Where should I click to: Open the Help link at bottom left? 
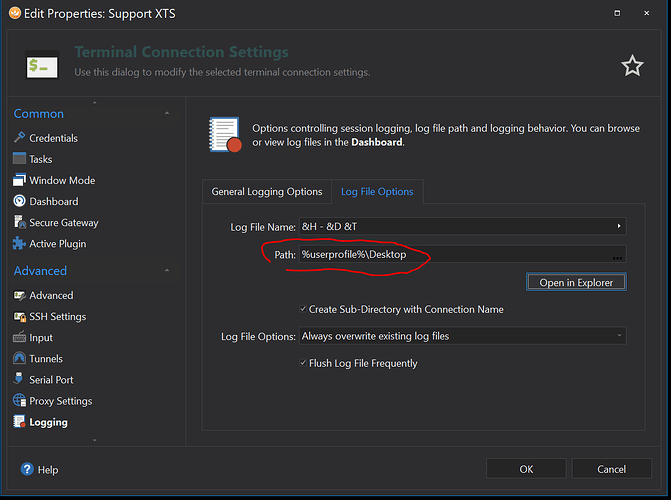click(x=39, y=469)
